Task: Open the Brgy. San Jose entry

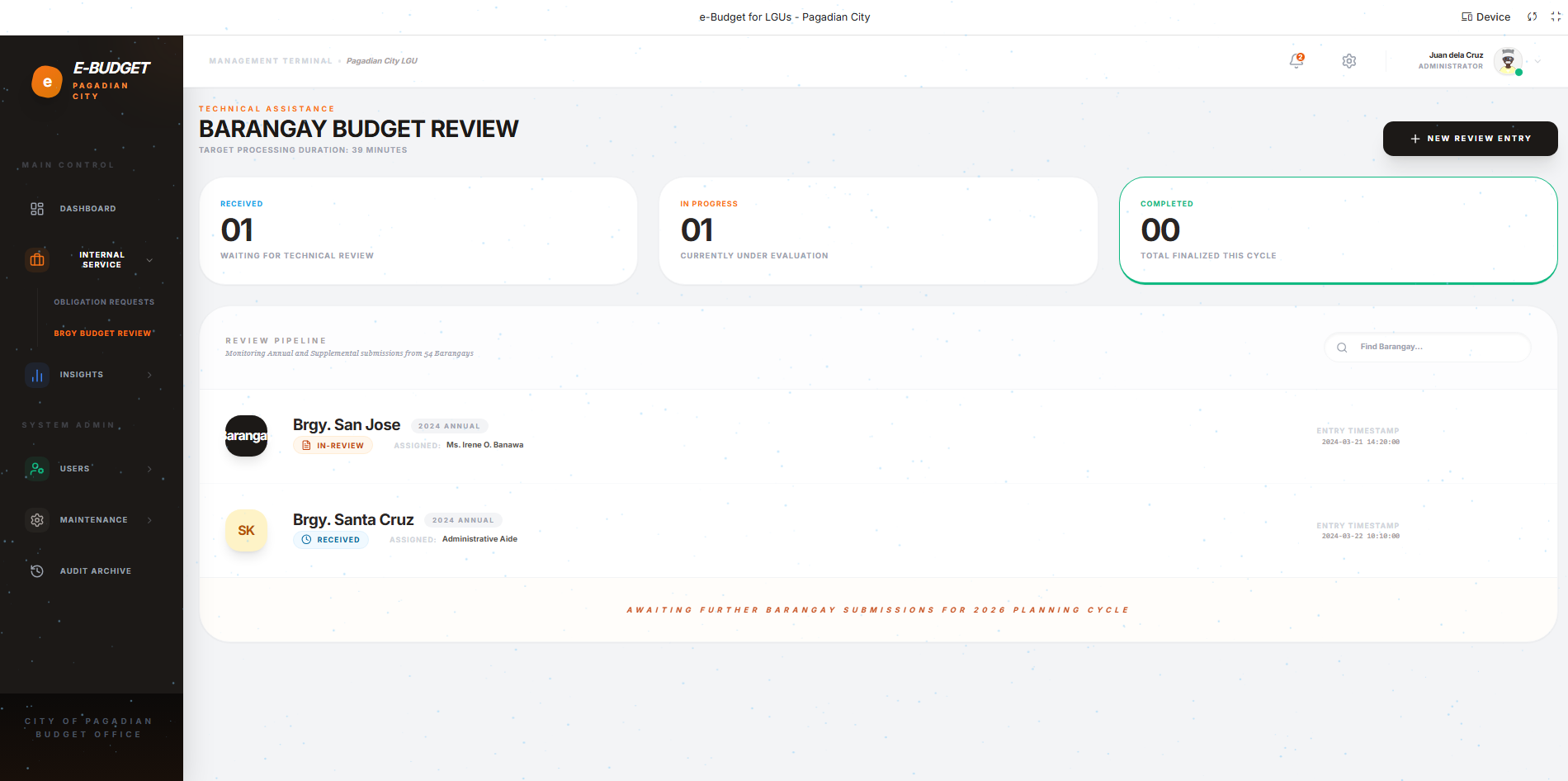Action: [x=347, y=425]
